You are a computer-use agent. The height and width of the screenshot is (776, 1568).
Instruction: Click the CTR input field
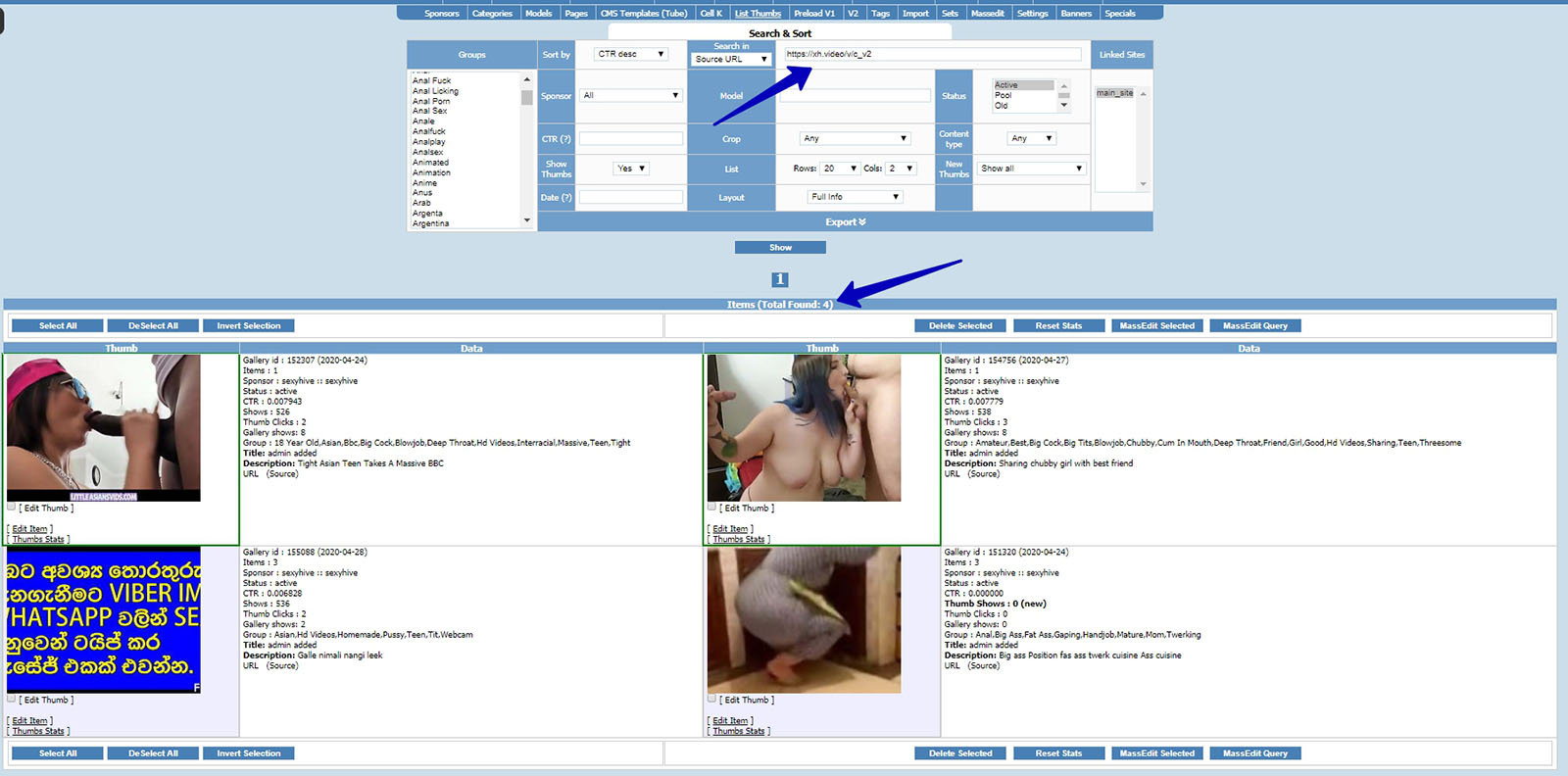(630, 139)
